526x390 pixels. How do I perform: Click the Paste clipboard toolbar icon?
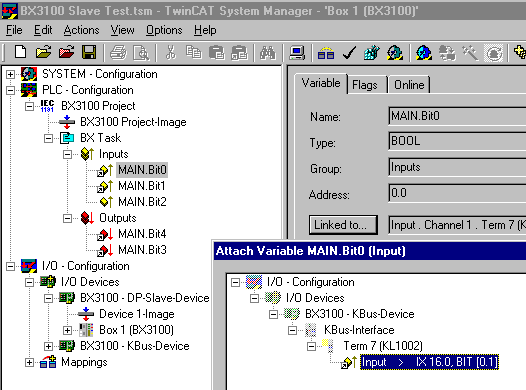pyautogui.click(x=216, y=53)
